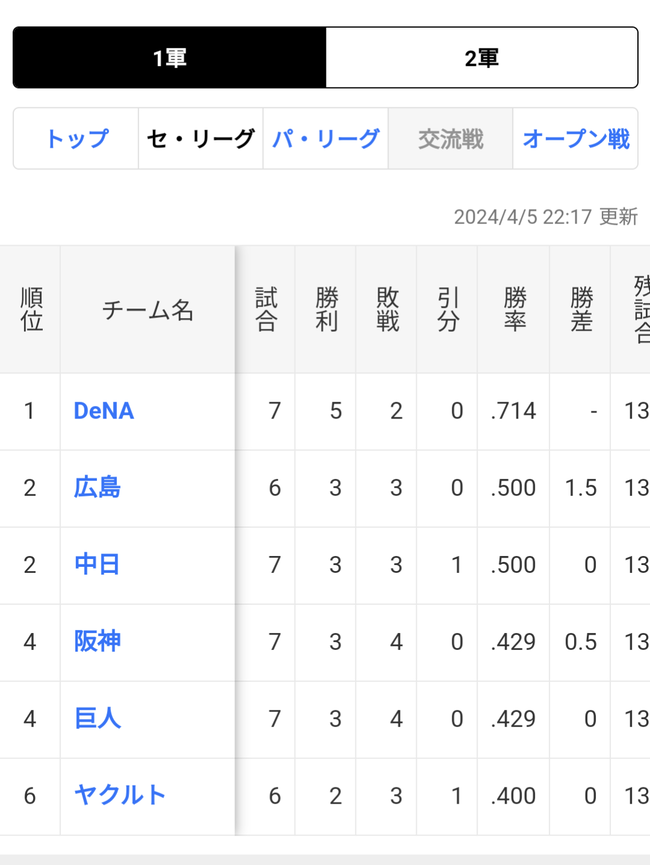
Task: Open the 巨人 team link
Action: click(97, 719)
